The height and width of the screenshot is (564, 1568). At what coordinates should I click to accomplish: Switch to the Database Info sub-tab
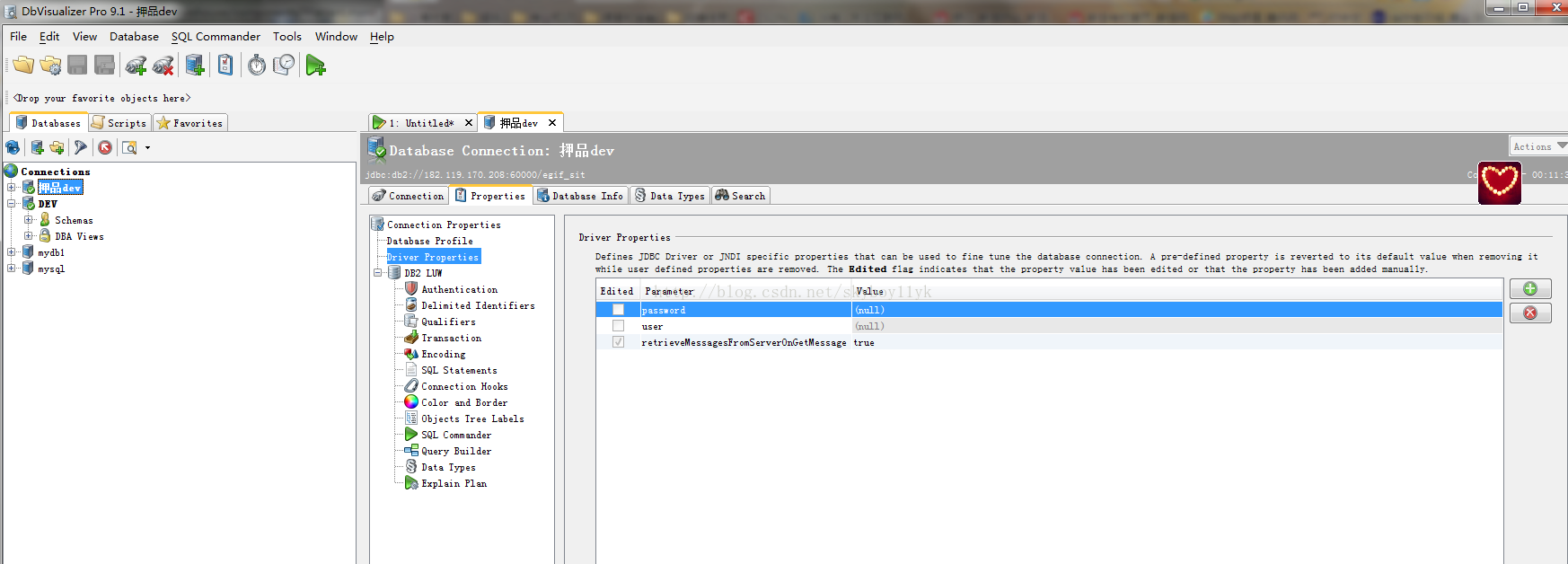click(x=580, y=196)
